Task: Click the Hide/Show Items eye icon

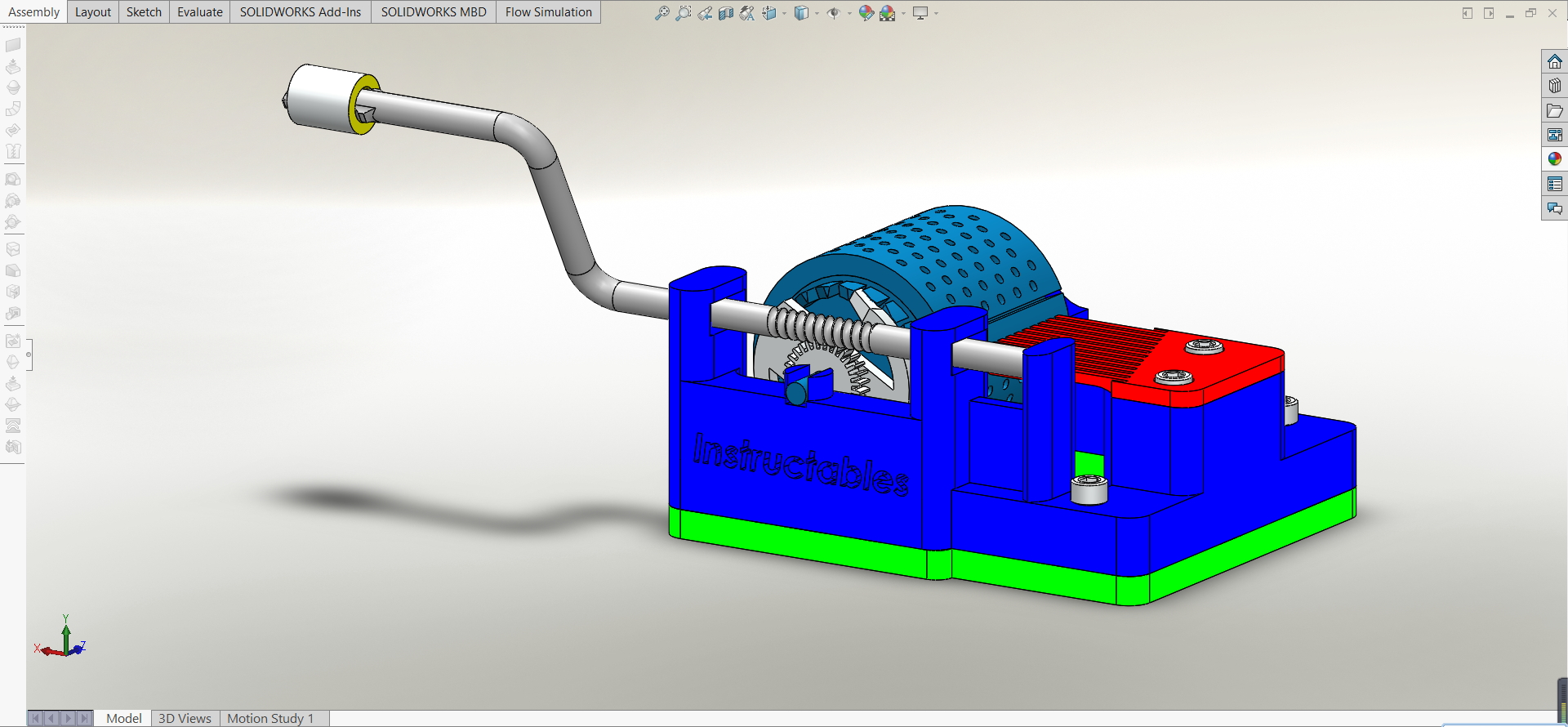Action: (x=833, y=13)
